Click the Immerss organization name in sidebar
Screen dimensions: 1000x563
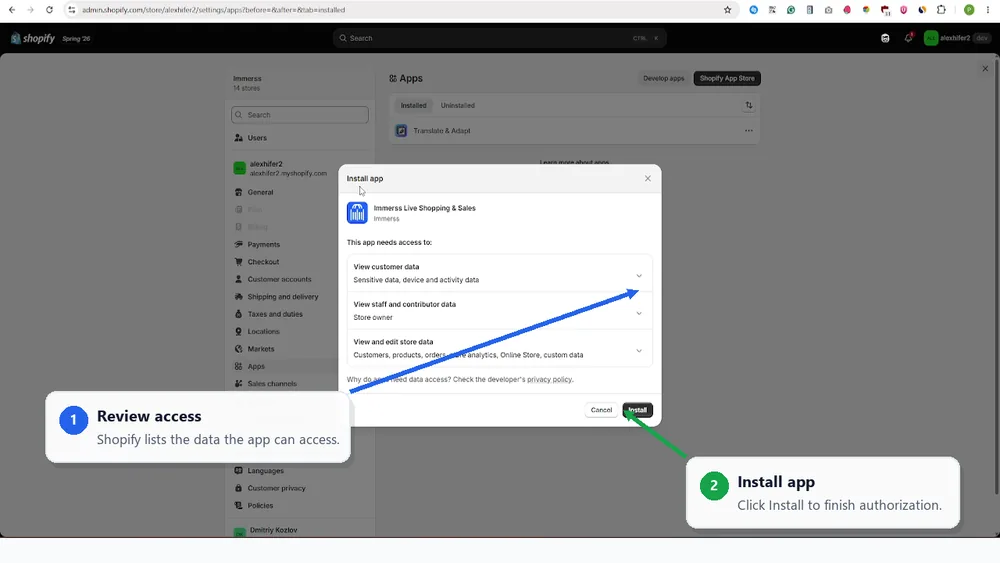247,78
